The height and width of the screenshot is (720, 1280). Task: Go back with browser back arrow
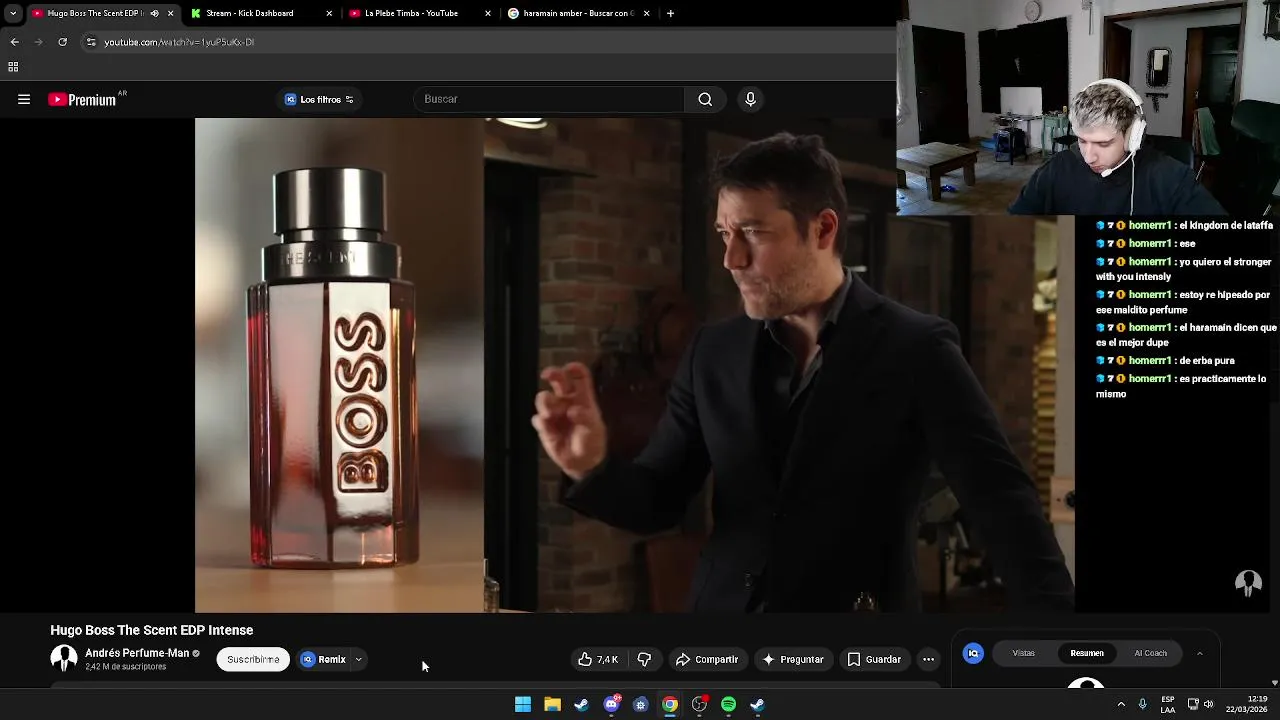(x=14, y=42)
